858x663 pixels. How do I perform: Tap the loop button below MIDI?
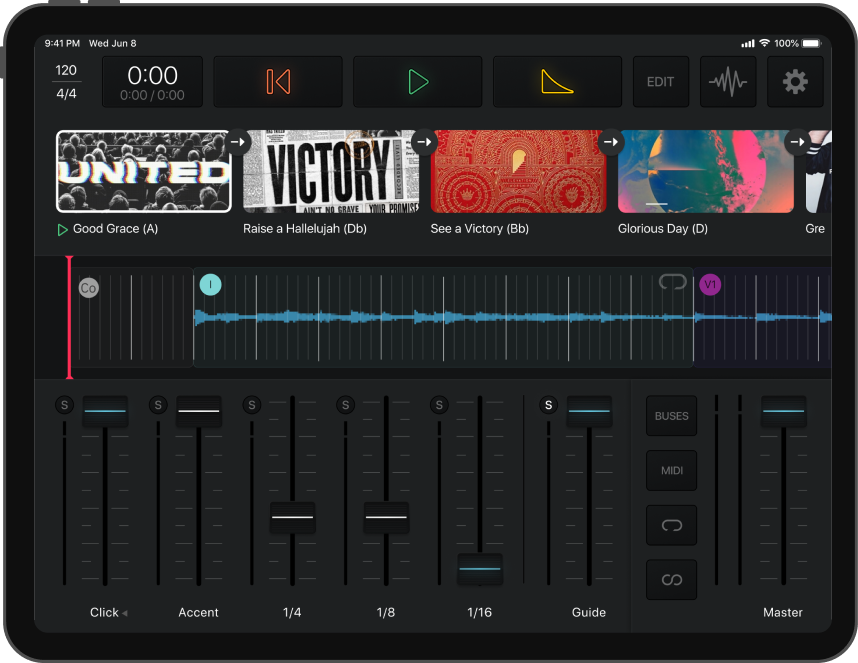coord(671,525)
